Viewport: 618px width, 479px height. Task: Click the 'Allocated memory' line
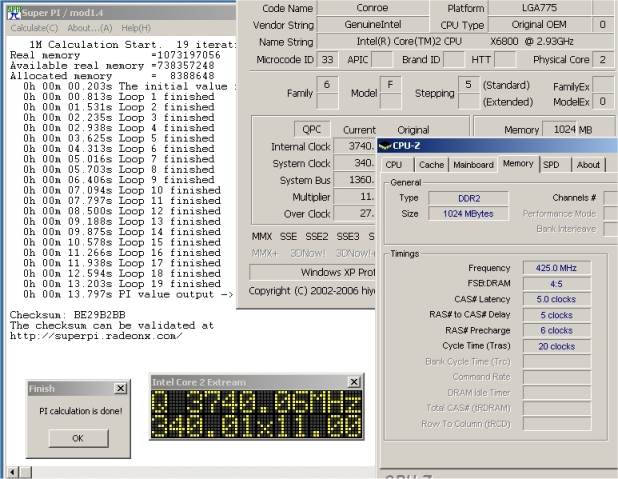pos(112,76)
